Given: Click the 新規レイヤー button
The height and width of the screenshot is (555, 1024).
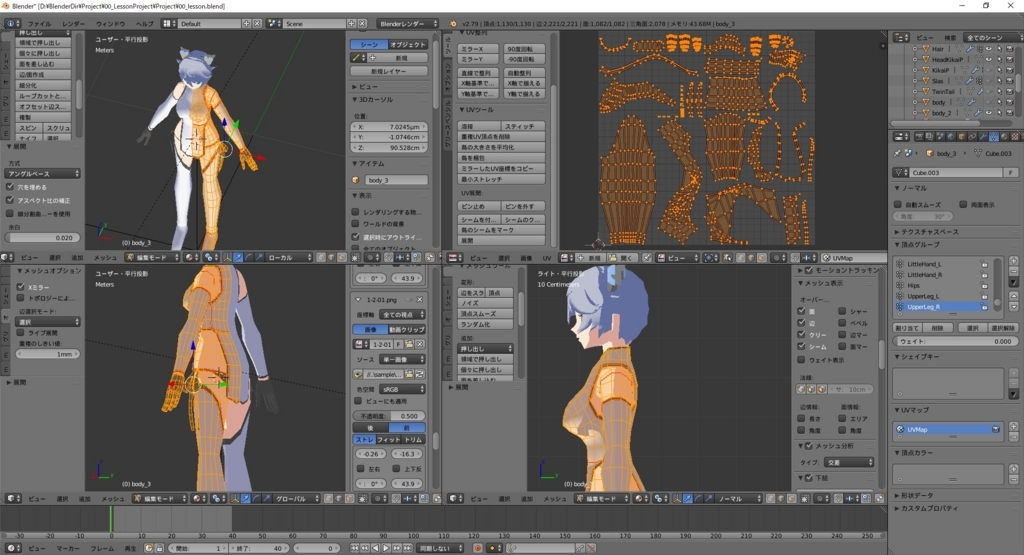Looking at the screenshot, I should click(x=389, y=71).
